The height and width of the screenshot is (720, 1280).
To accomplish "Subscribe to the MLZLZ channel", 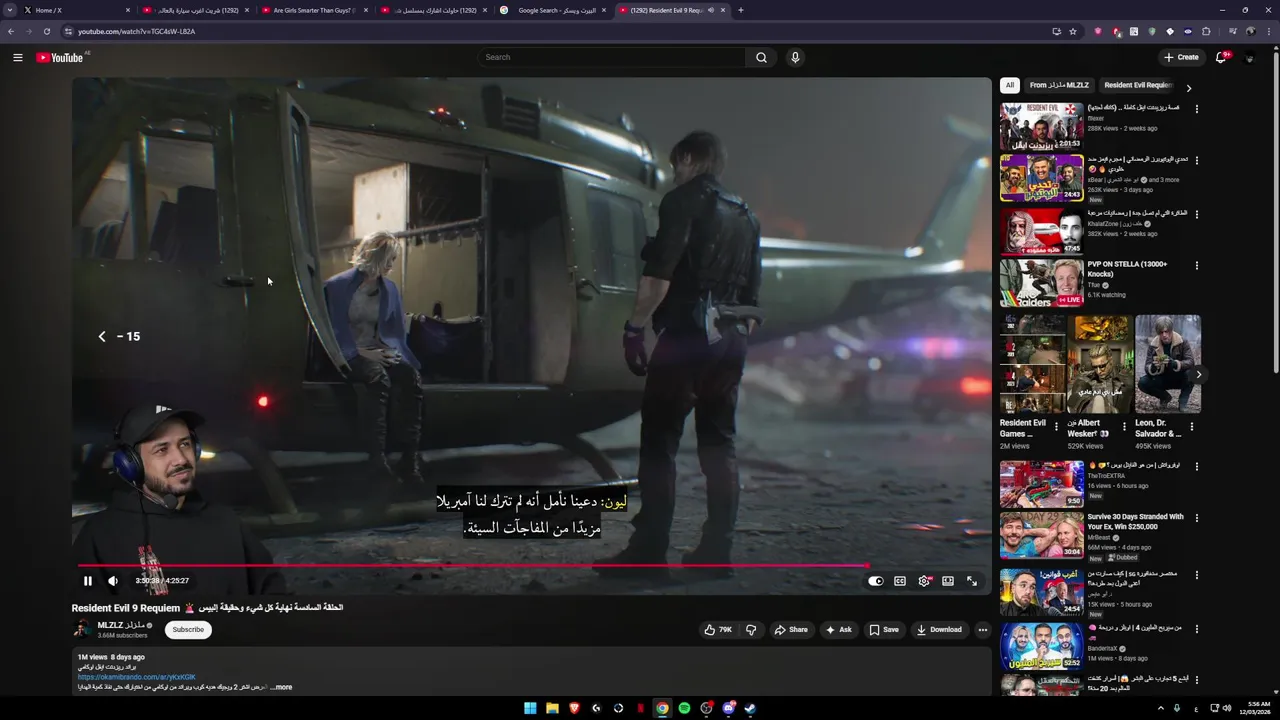I will click(188, 630).
